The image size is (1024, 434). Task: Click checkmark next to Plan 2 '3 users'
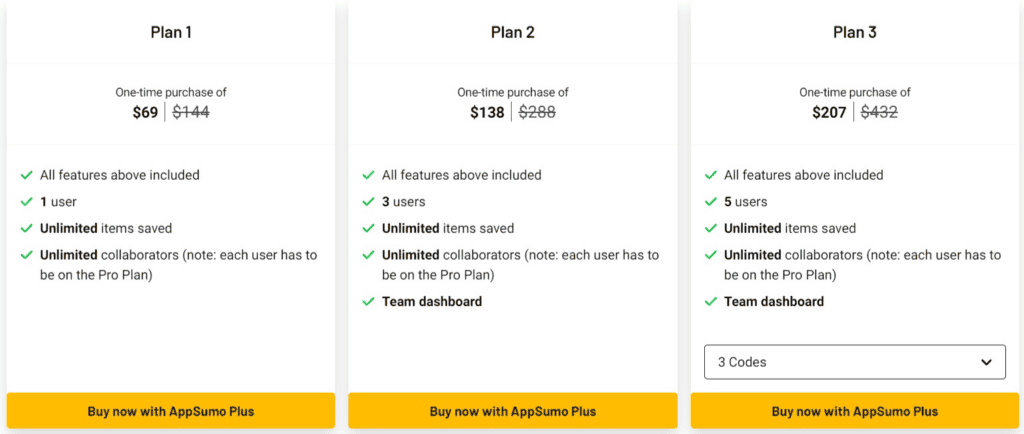coord(369,202)
